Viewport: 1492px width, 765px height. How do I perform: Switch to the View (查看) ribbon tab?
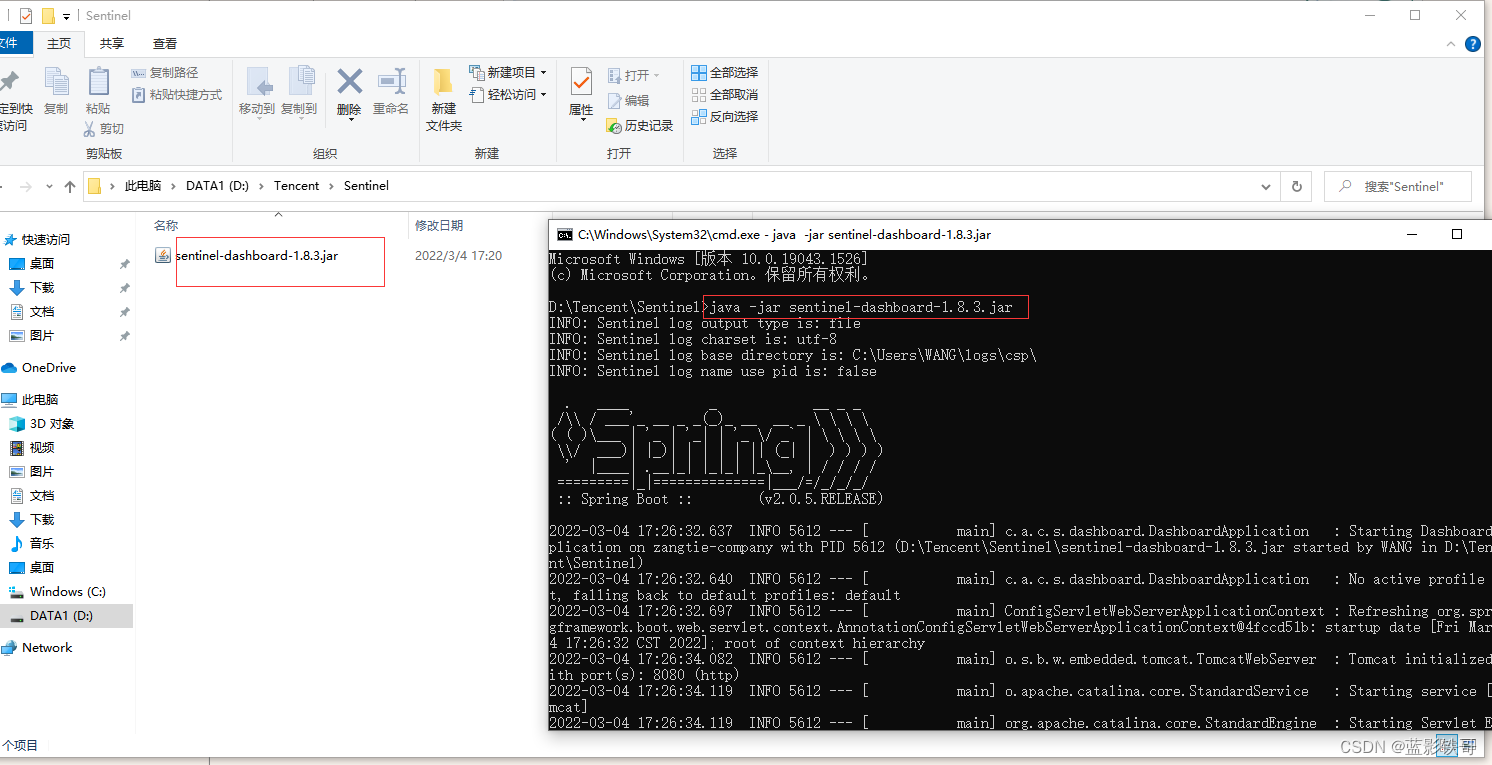165,44
